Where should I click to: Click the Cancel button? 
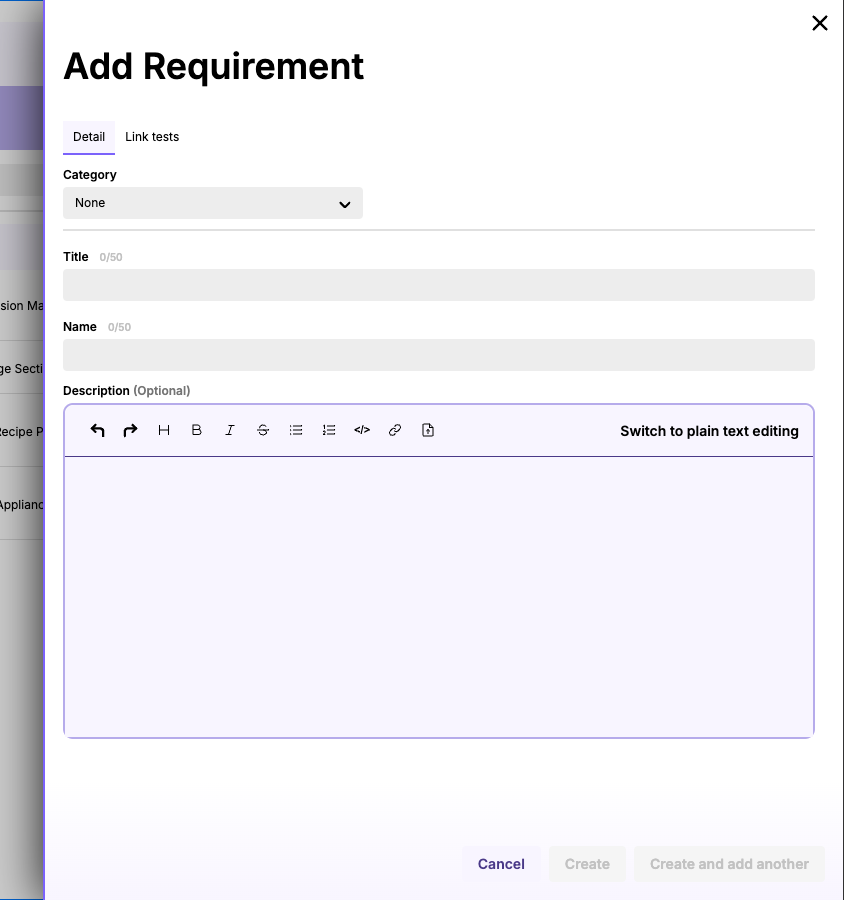(500, 863)
